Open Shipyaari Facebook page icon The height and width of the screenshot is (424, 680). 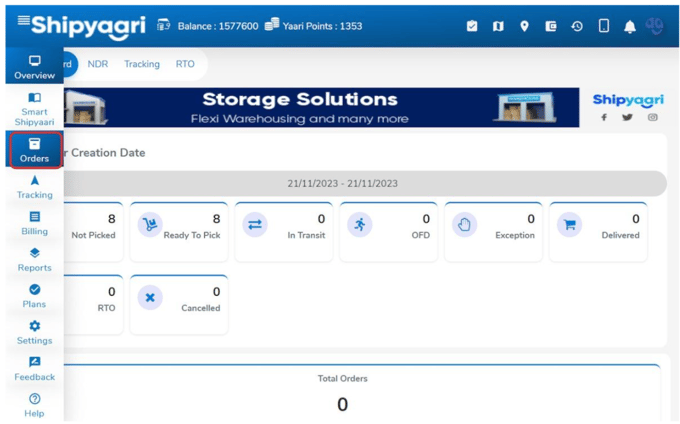(604, 117)
